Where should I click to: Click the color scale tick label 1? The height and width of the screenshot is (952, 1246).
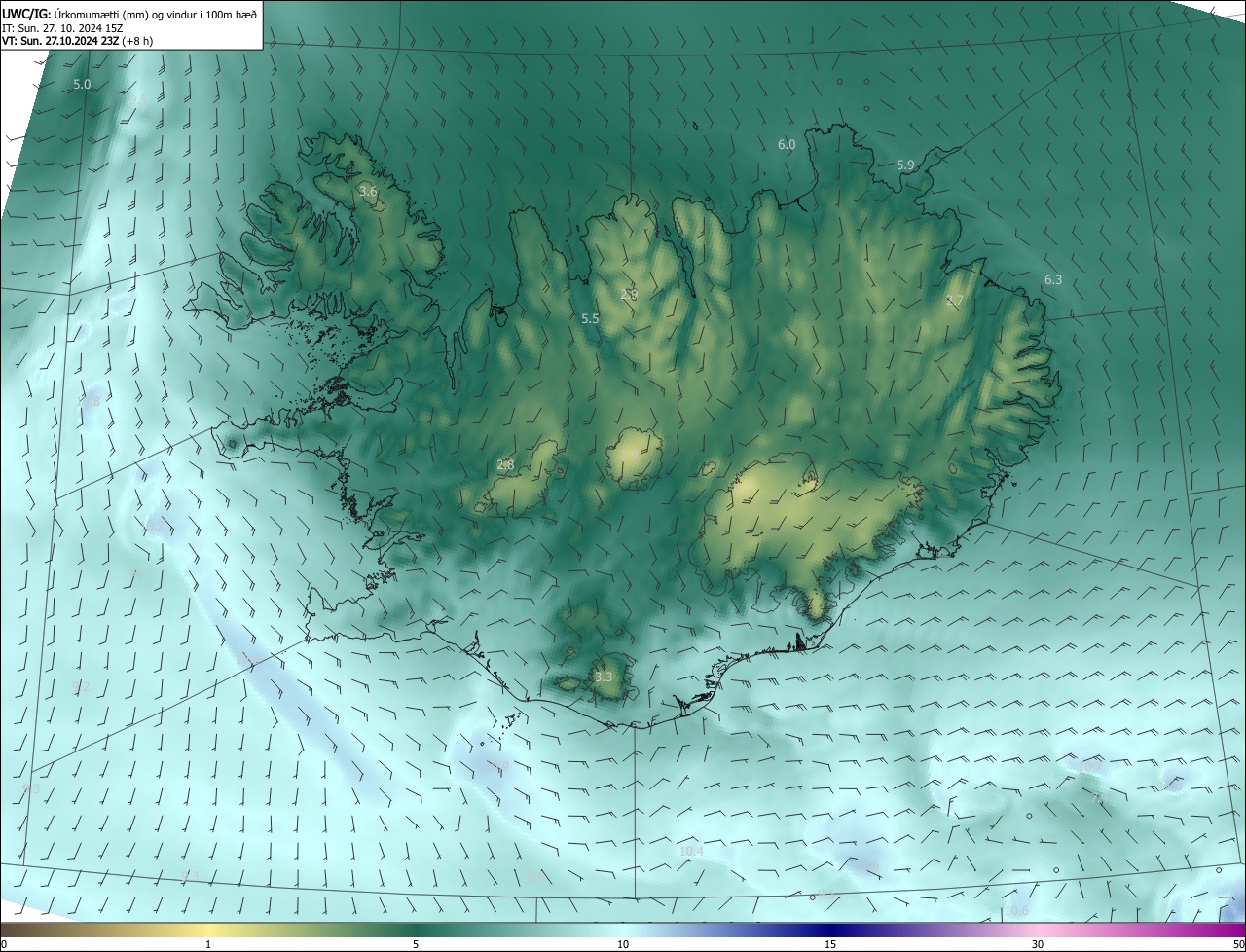208,944
